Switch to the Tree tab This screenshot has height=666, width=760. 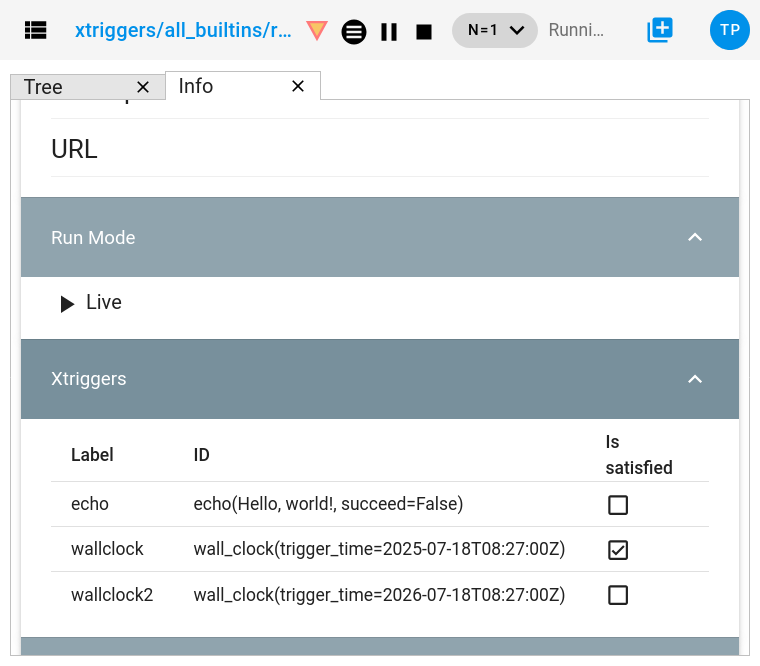(x=43, y=87)
